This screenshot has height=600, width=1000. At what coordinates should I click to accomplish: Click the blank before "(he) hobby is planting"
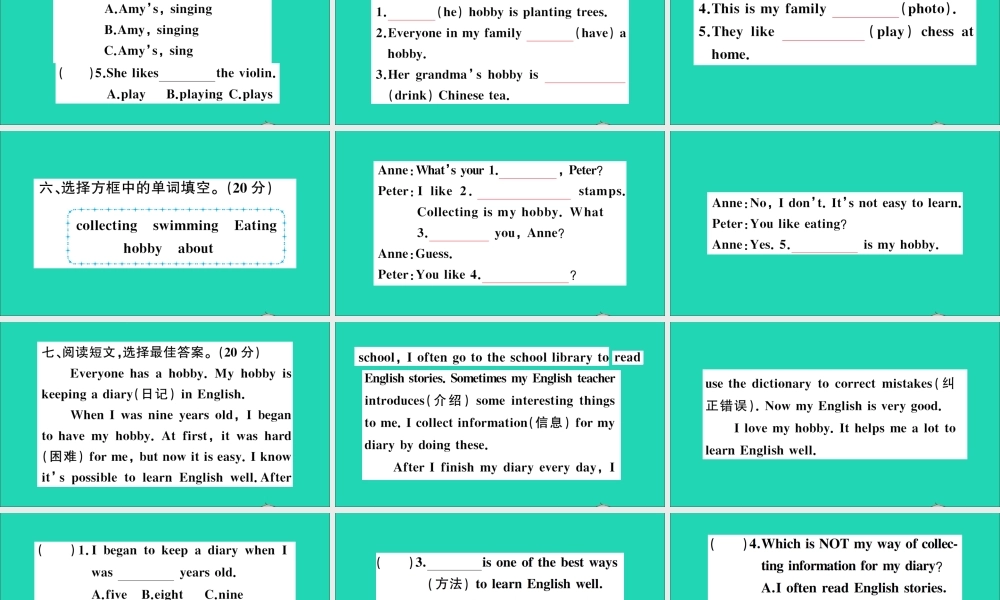[x=411, y=13]
